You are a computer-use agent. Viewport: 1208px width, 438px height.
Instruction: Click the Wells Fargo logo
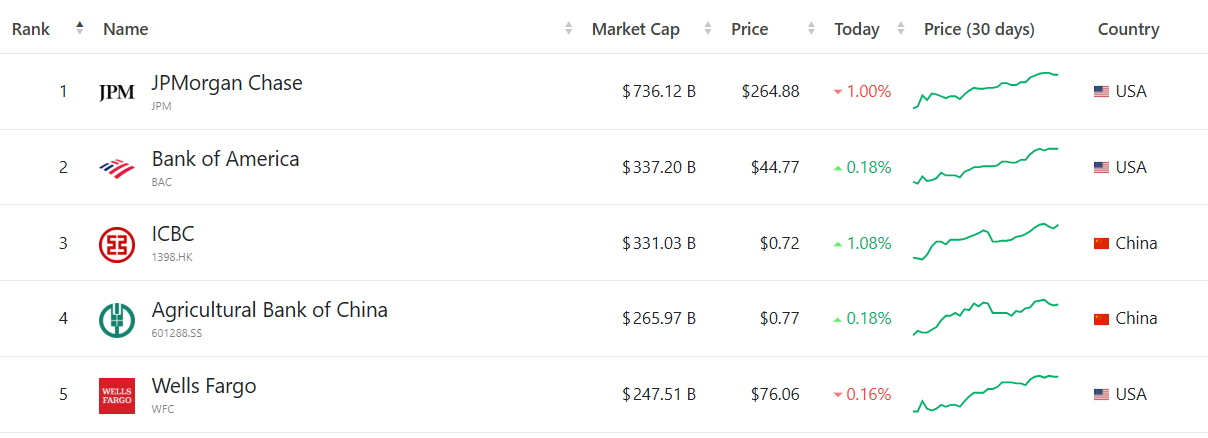click(x=117, y=395)
